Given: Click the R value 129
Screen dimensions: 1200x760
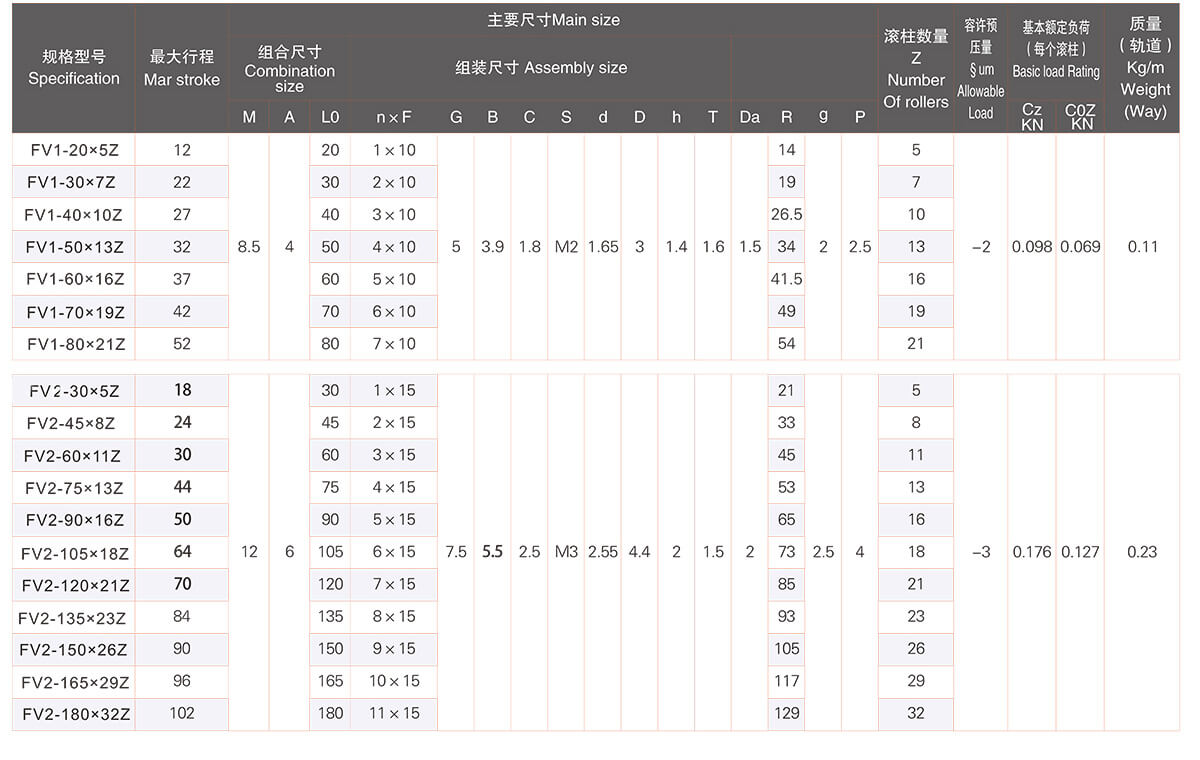Looking at the screenshot, I should [x=786, y=714].
